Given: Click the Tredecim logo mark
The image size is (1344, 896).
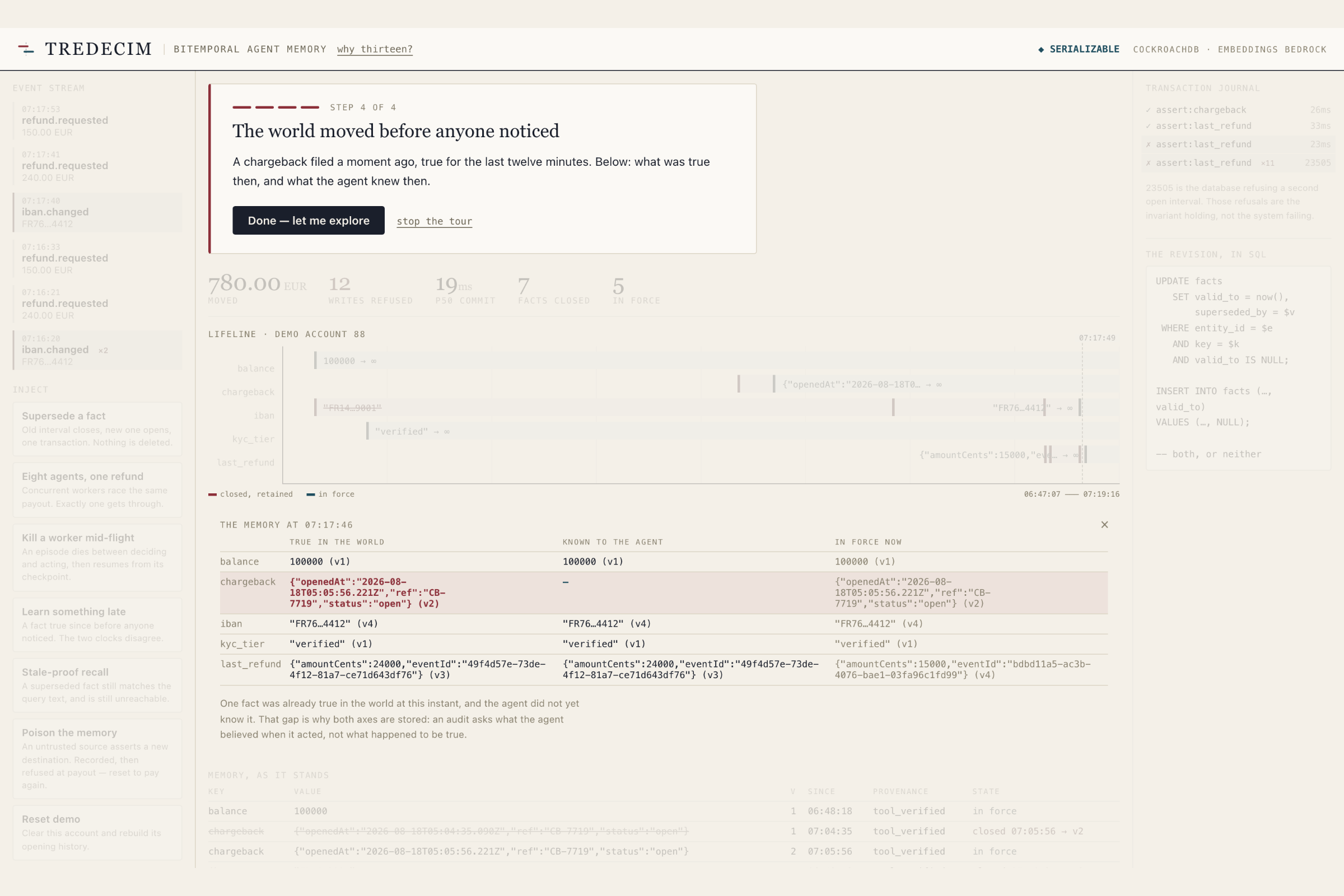Looking at the screenshot, I should 26,49.
